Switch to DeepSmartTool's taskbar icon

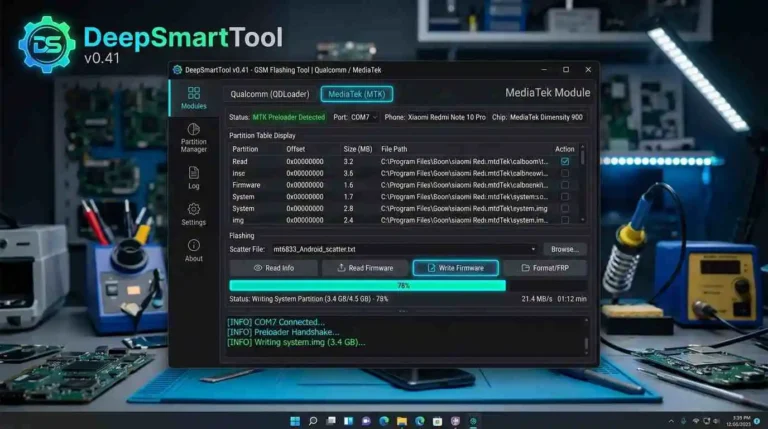(473, 421)
